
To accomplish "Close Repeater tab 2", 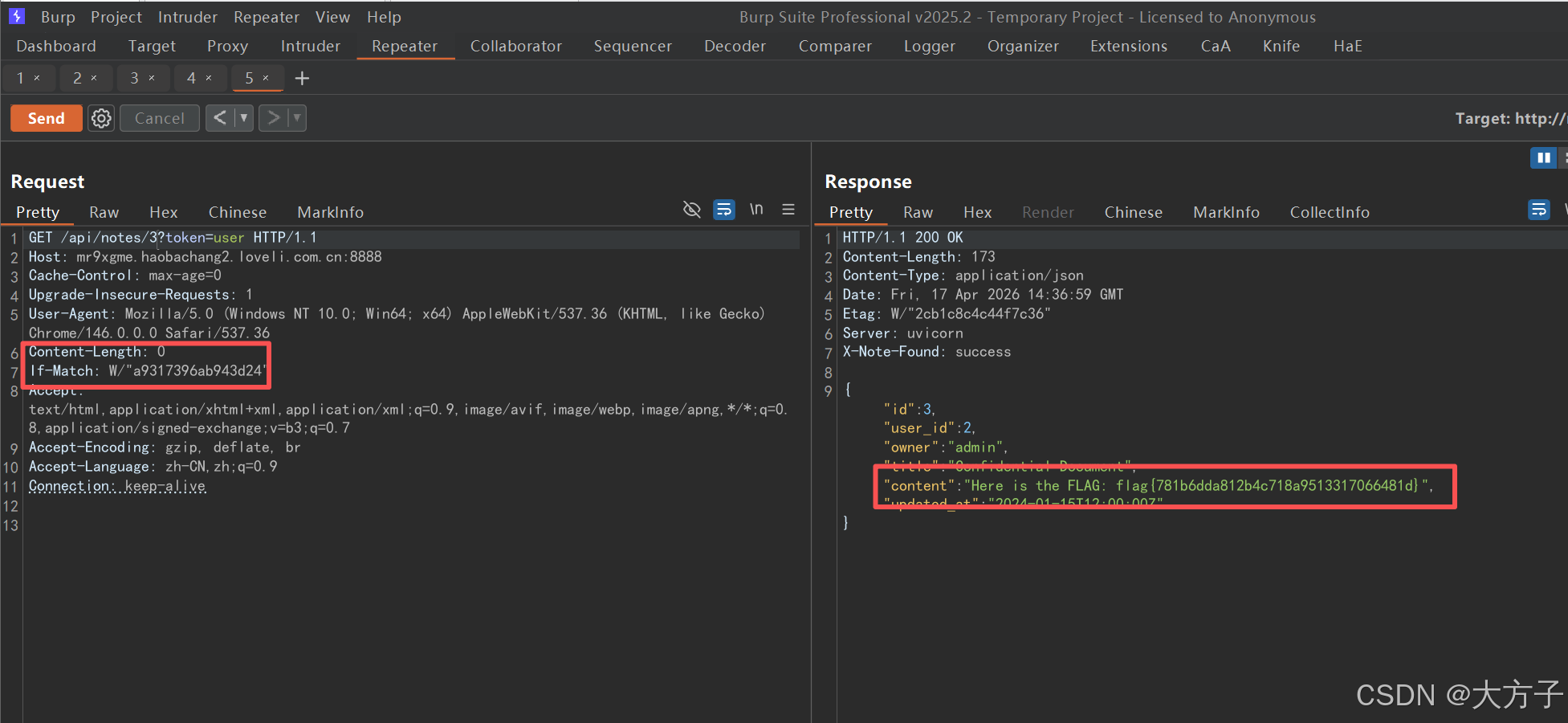I will coord(94,78).
